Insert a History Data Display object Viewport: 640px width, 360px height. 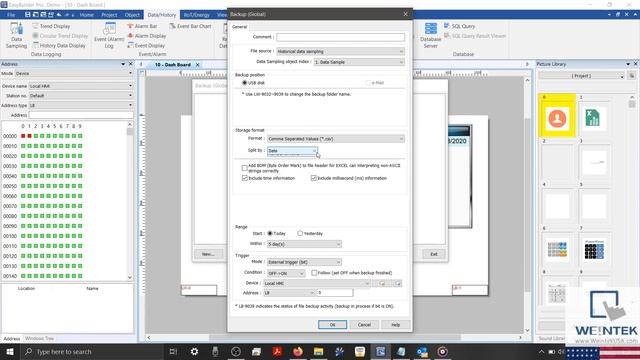(x=59, y=46)
